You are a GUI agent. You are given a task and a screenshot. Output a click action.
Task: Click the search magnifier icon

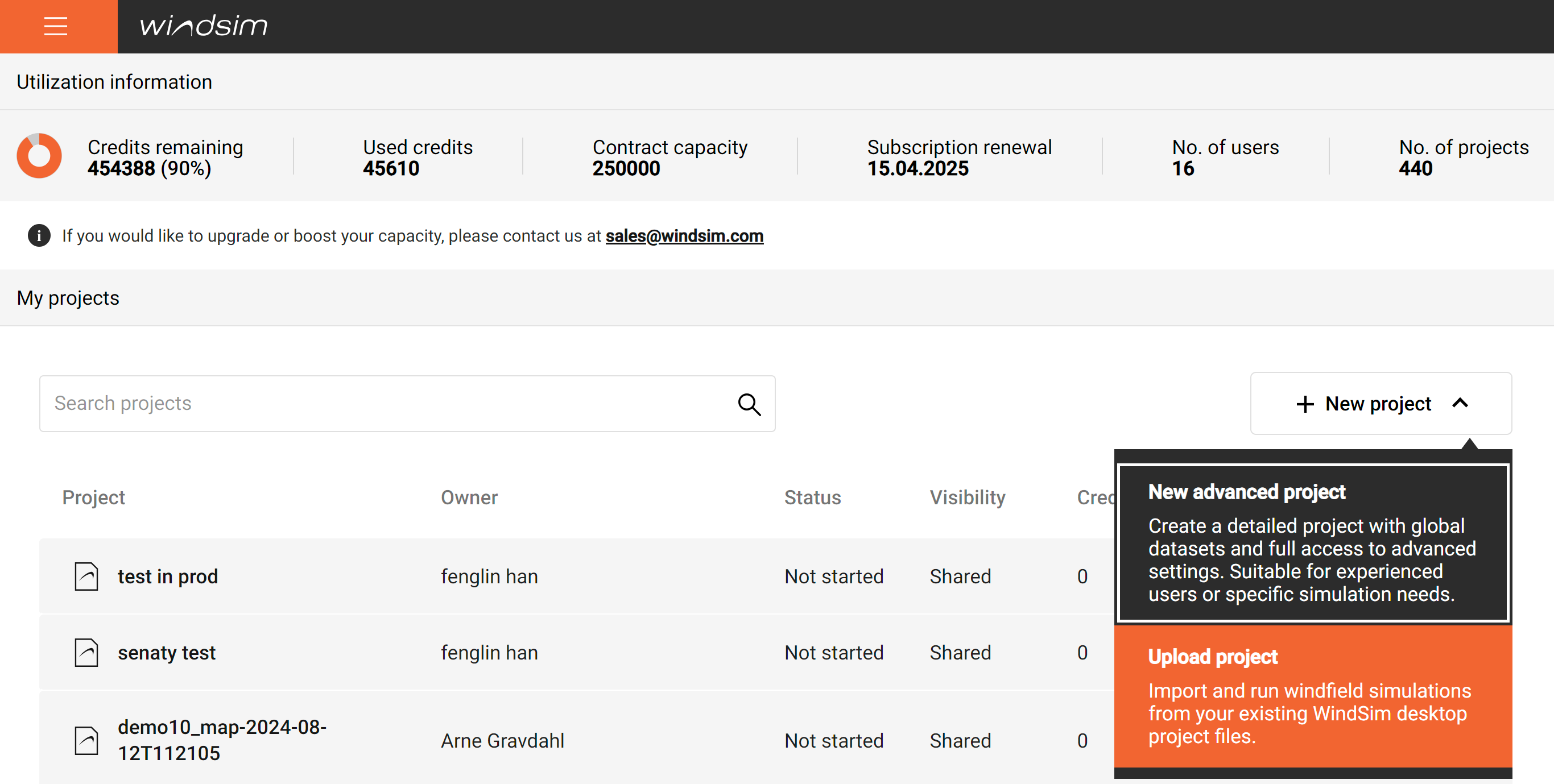tap(749, 404)
